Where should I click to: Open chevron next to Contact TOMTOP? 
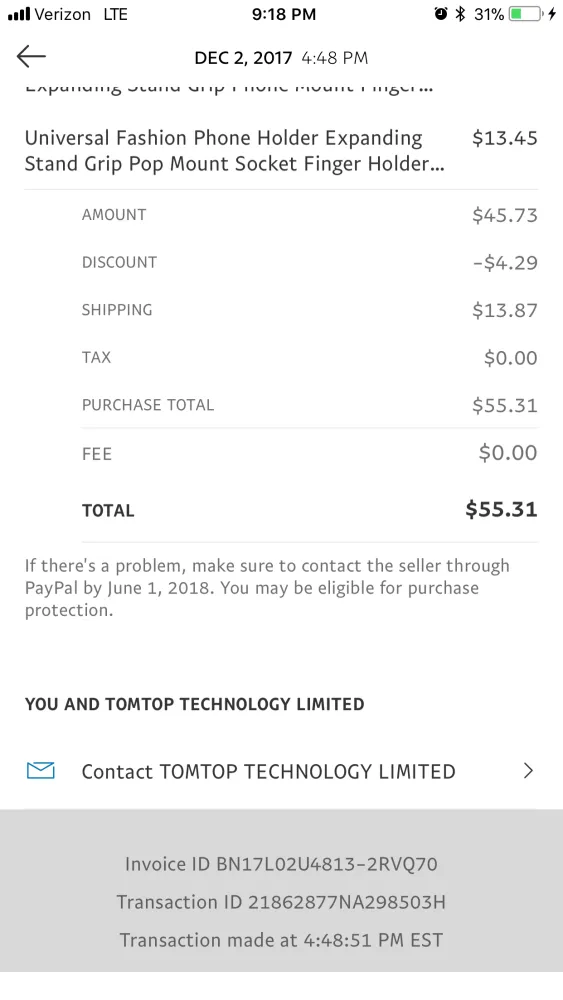click(x=528, y=770)
